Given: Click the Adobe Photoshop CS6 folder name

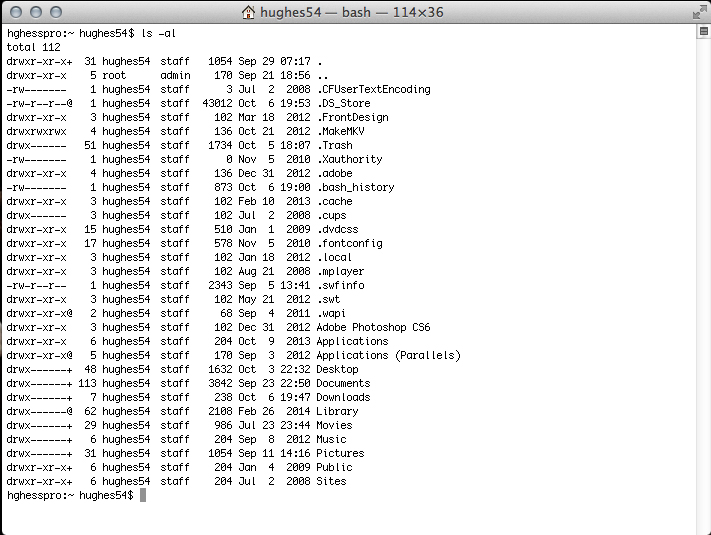Looking at the screenshot, I should point(373,327).
